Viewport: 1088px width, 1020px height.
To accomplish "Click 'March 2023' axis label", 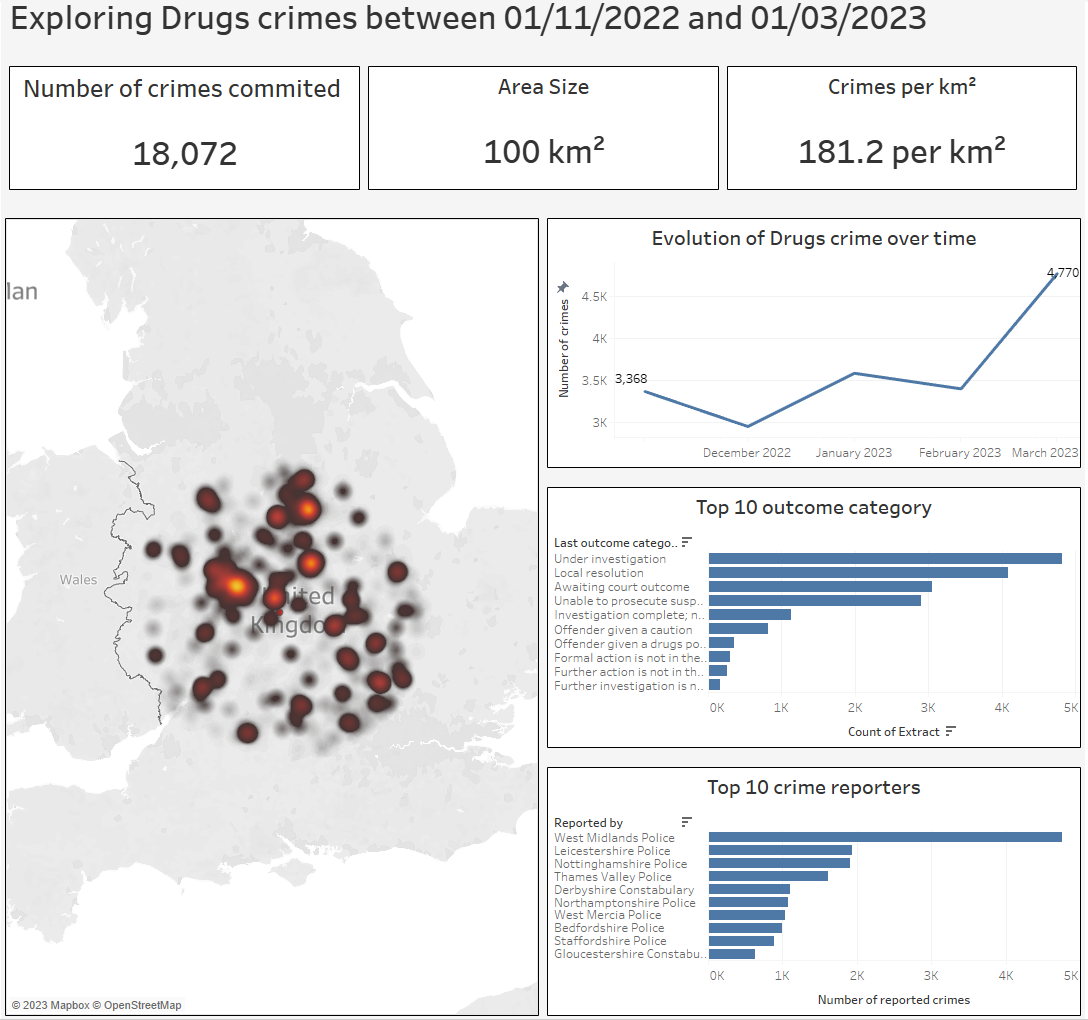I will (x=1045, y=453).
